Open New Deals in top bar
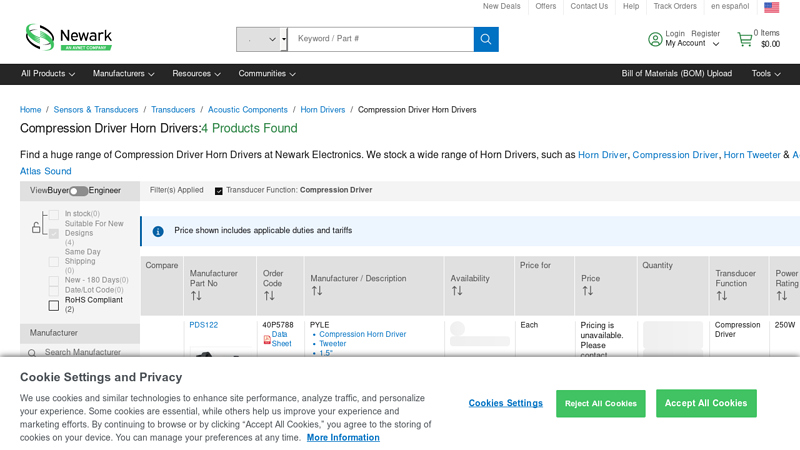This screenshot has height=450, width=800. coord(502,6)
